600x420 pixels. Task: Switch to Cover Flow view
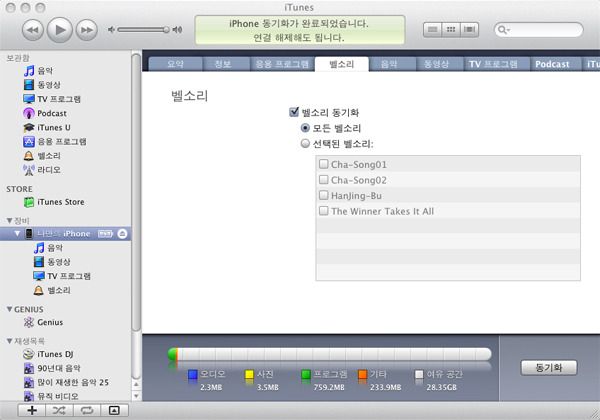(469, 29)
